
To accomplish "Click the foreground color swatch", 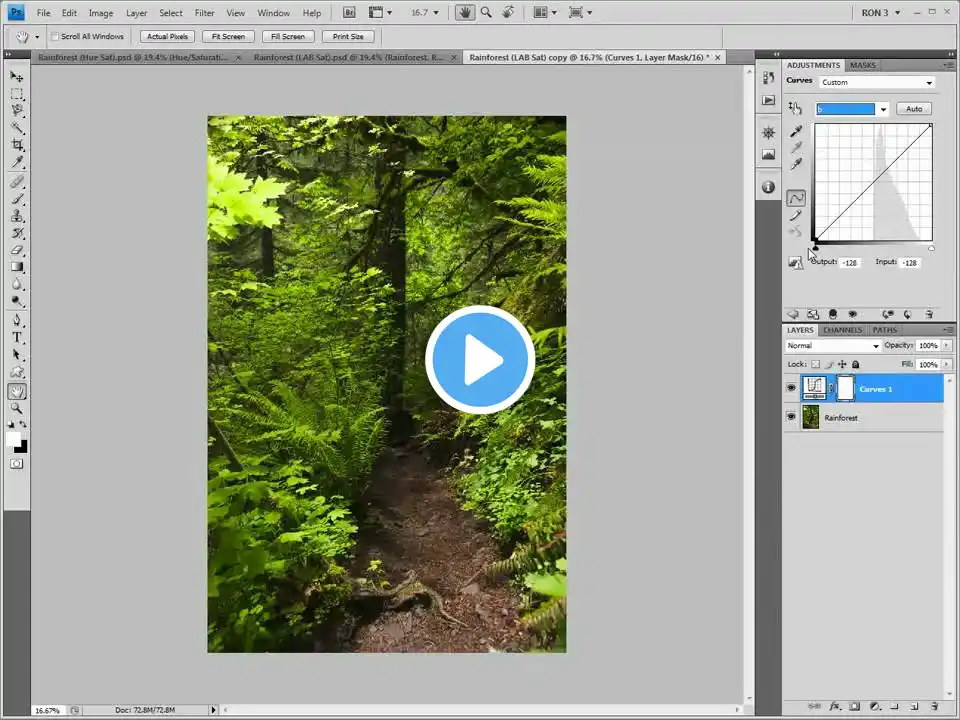I will click(x=14, y=438).
